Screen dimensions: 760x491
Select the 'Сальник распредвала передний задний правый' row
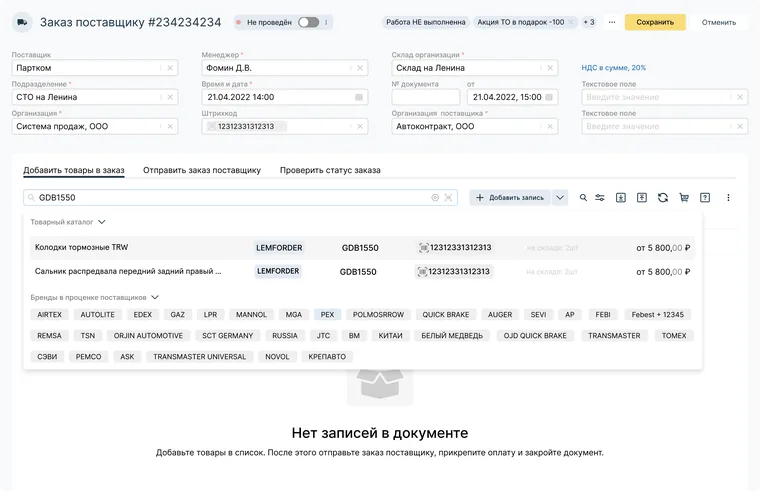(362, 271)
